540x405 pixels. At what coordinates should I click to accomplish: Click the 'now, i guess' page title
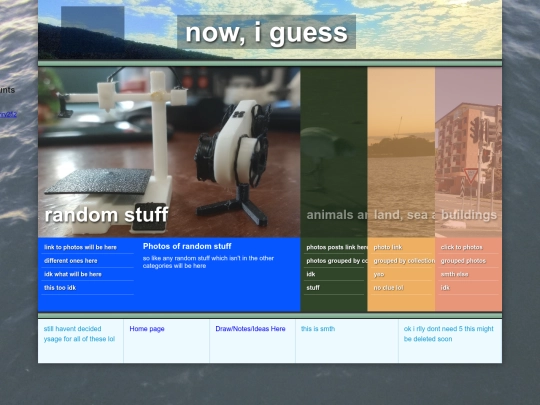click(x=267, y=32)
